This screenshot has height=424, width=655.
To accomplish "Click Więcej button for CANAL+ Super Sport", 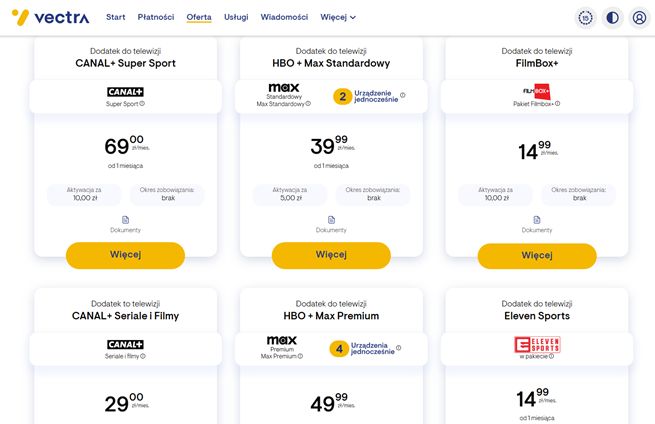I will [126, 254].
